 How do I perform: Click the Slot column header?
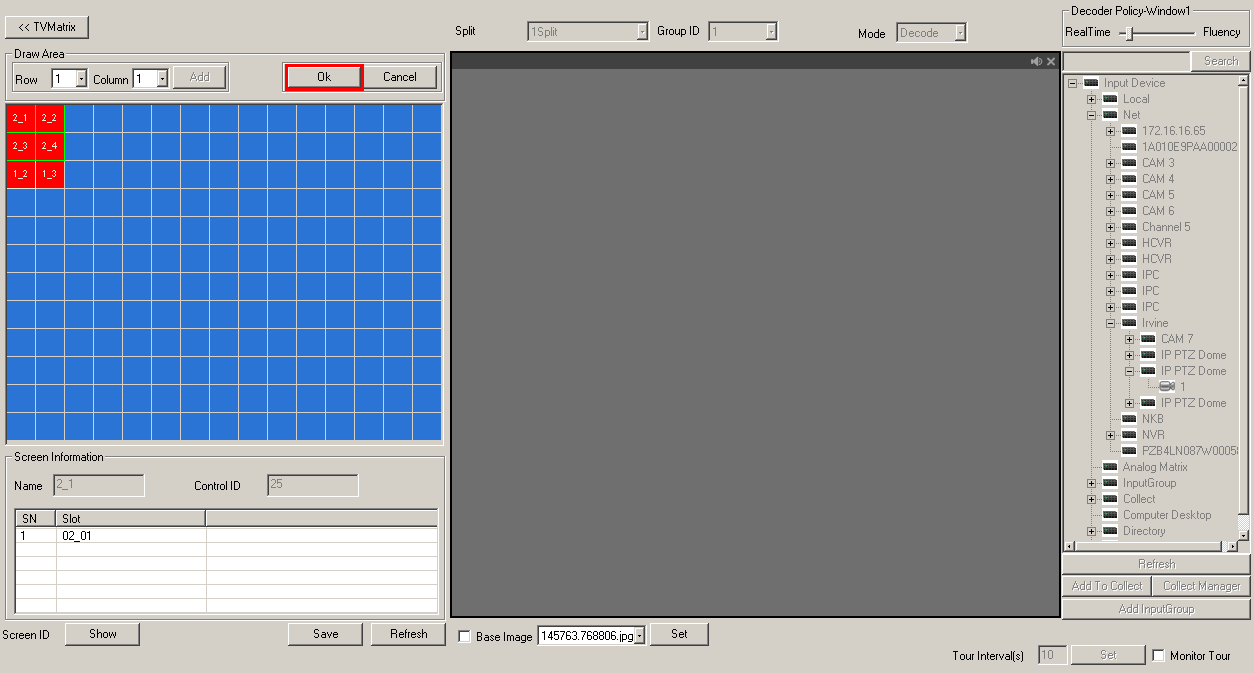point(131,519)
